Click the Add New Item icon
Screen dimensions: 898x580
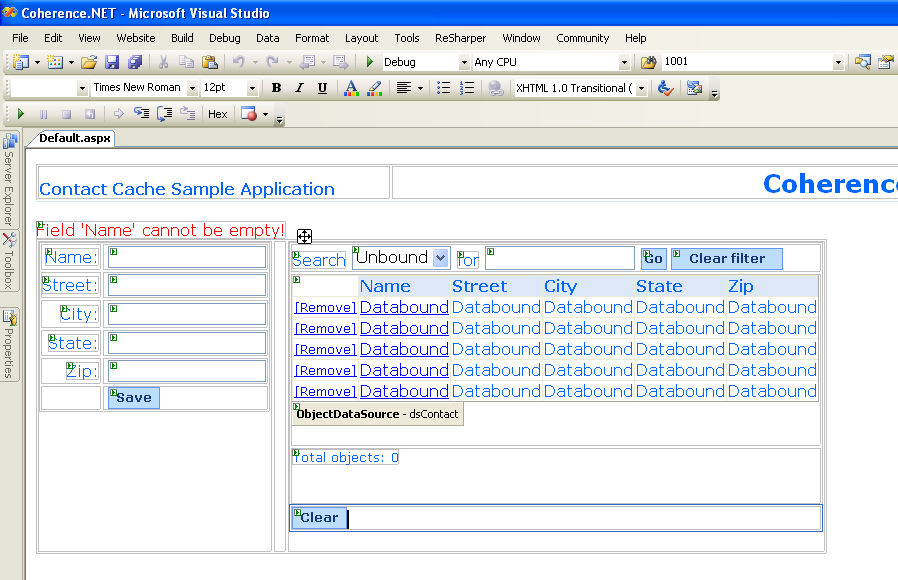click(x=55, y=62)
